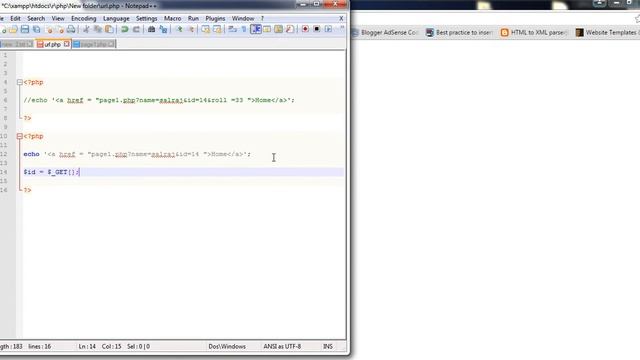Open a file with the toolbar folder icon
Viewport: 640px width, 360px height.
point(13,29)
